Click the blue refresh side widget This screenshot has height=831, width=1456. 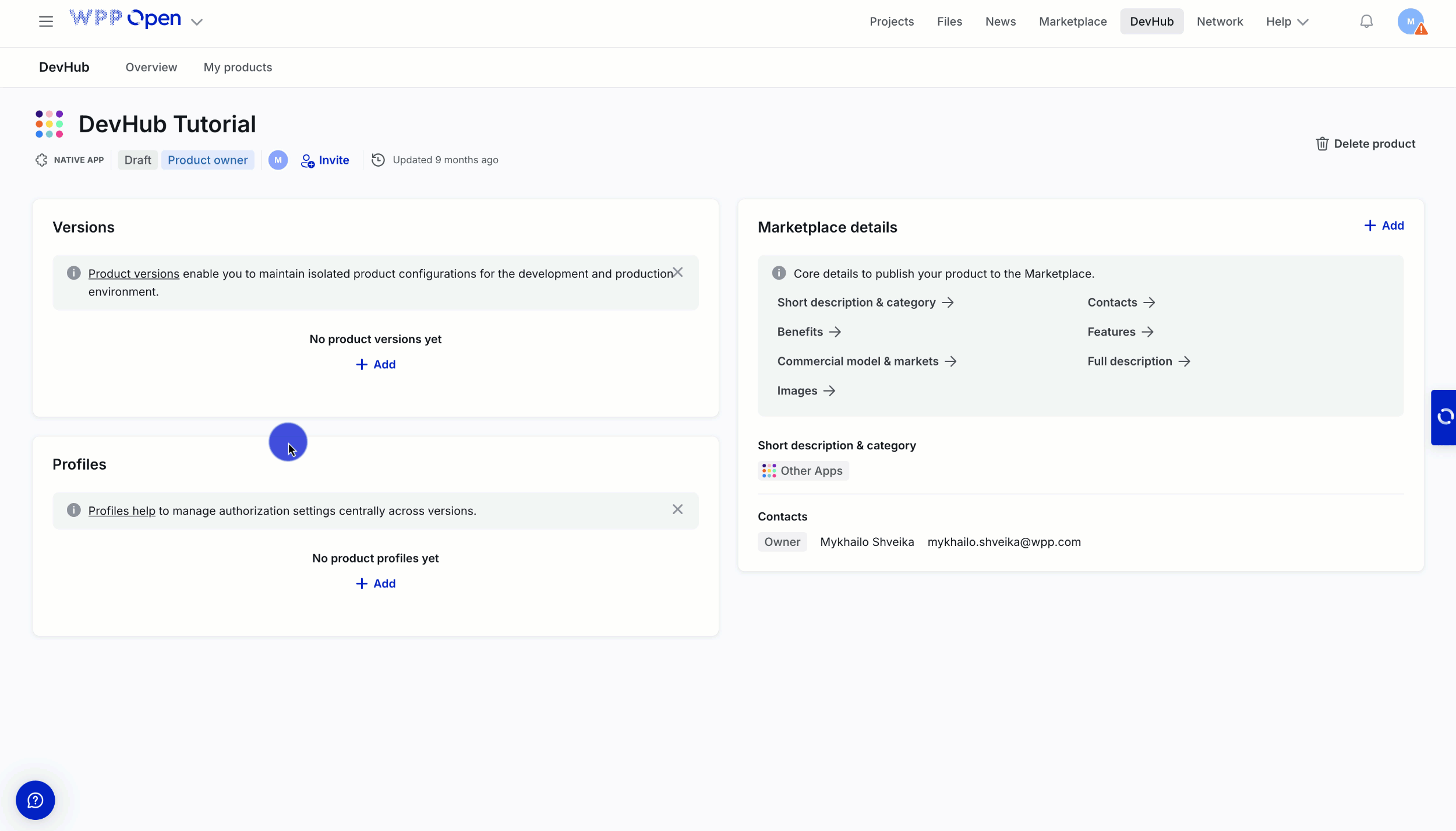click(x=1444, y=417)
